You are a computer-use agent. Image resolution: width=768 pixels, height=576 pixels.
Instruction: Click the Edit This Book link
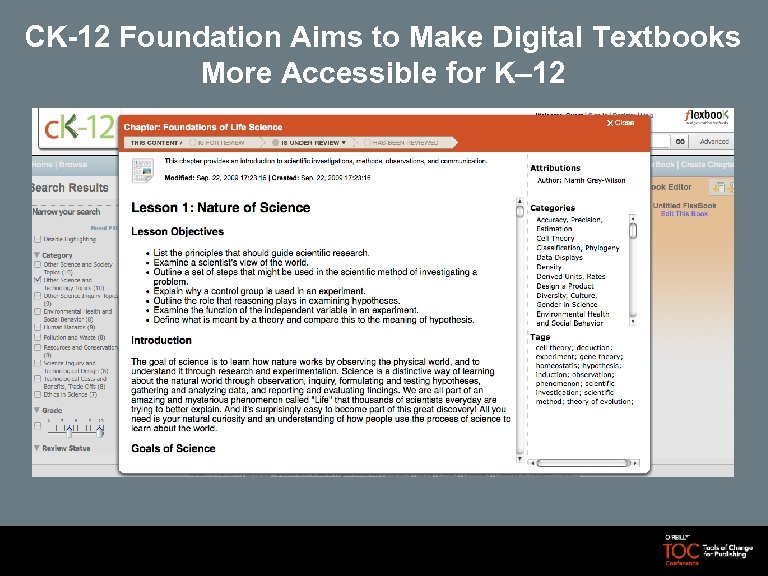(684, 214)
